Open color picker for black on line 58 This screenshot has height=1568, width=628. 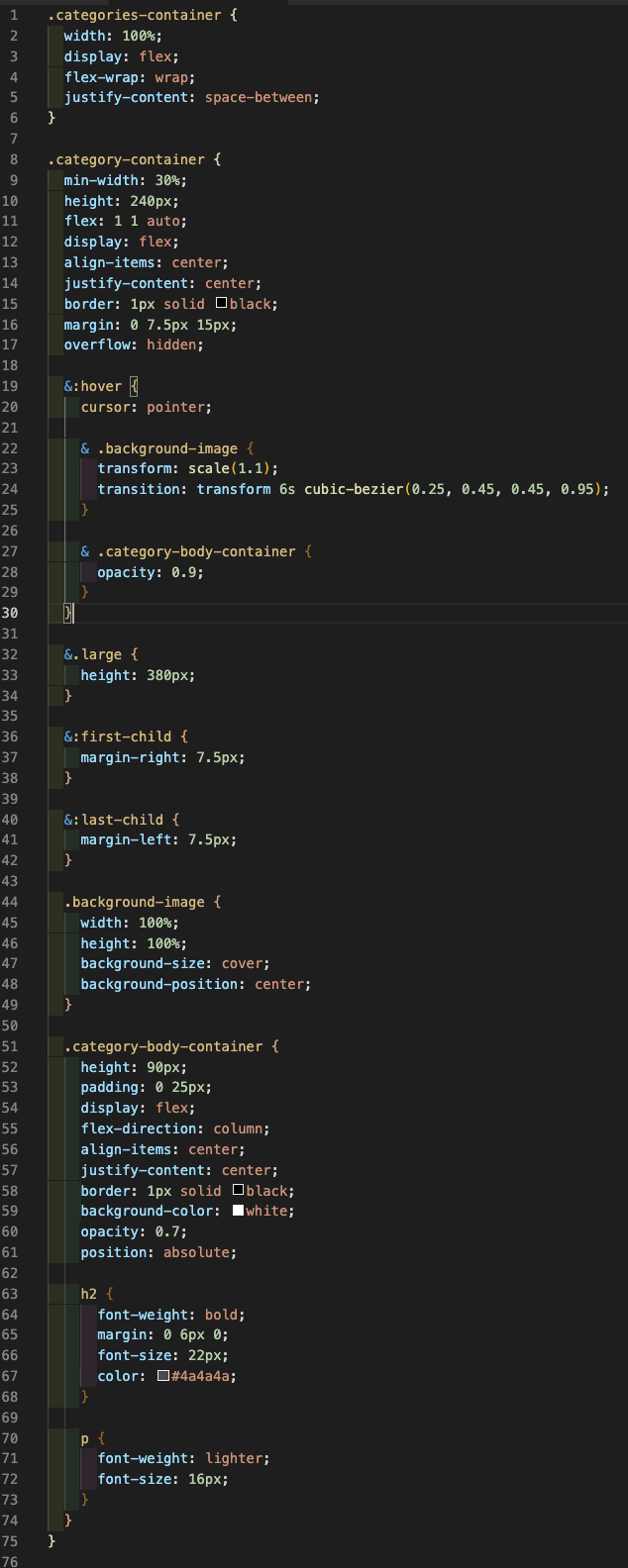(238, 1191)
